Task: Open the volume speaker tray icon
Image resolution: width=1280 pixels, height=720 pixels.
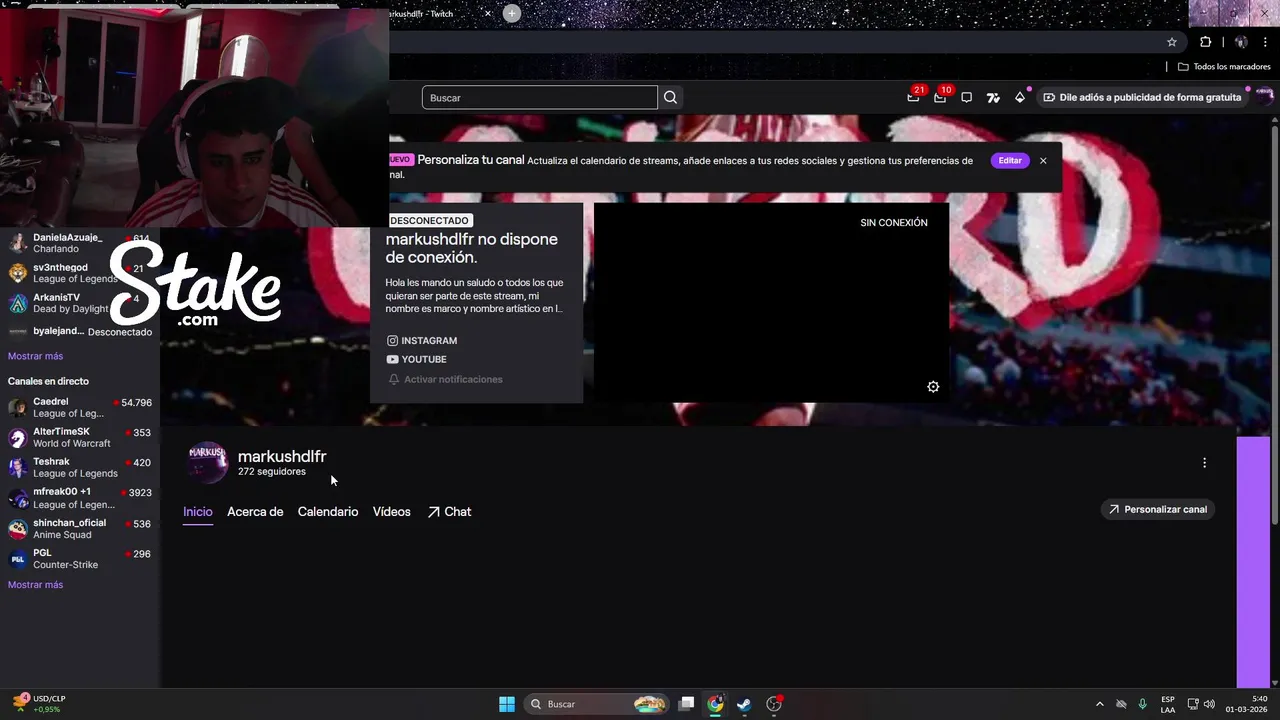Action: coord(1209,704)
